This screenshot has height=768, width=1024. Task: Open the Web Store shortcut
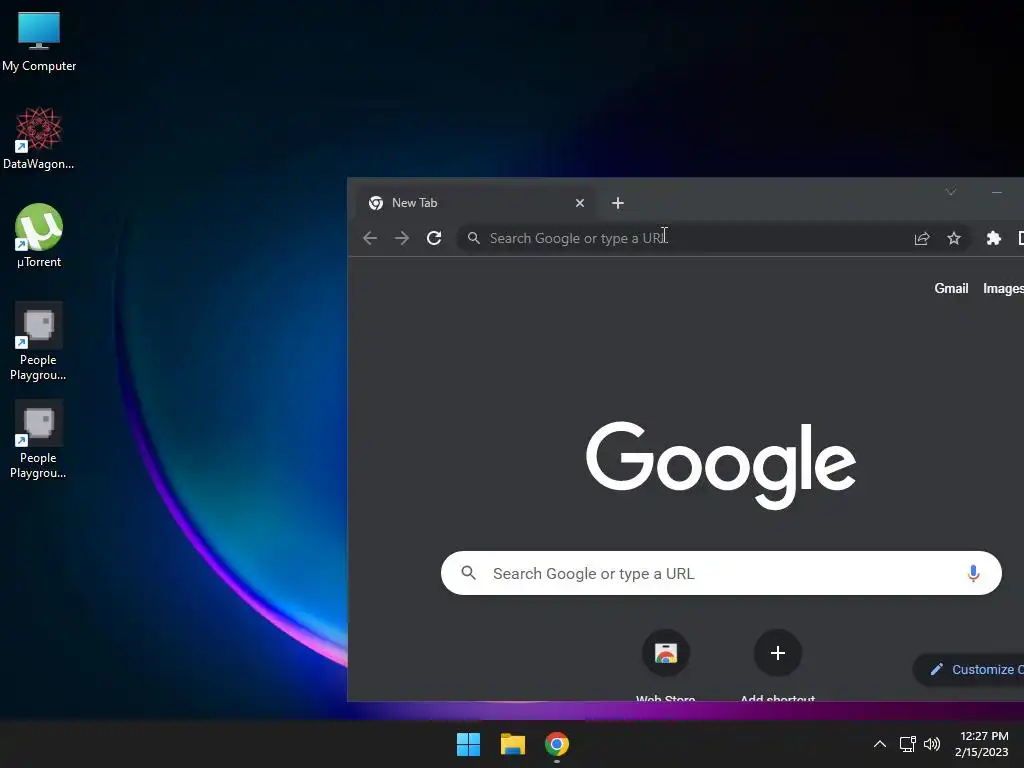(x=665, y=665)
